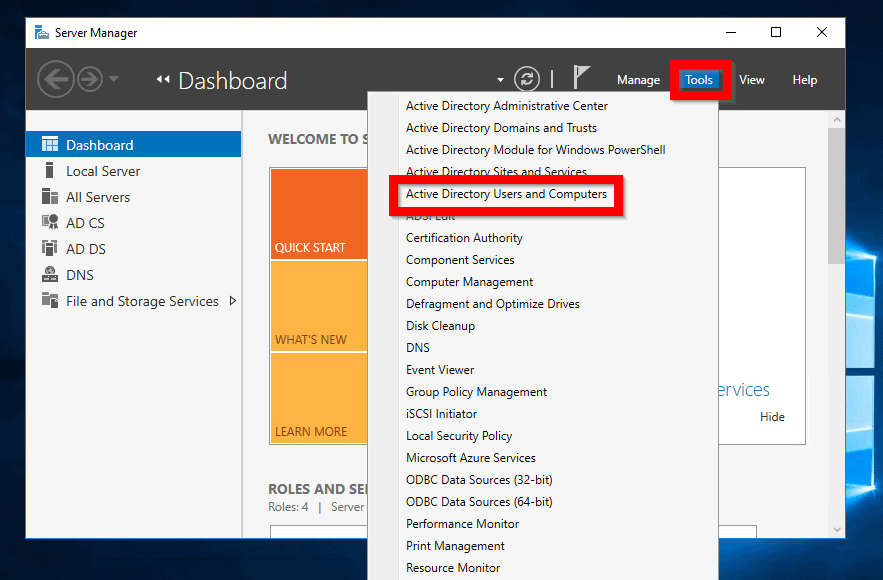
Task: Open Component Services tool
Action: [460, 260]
